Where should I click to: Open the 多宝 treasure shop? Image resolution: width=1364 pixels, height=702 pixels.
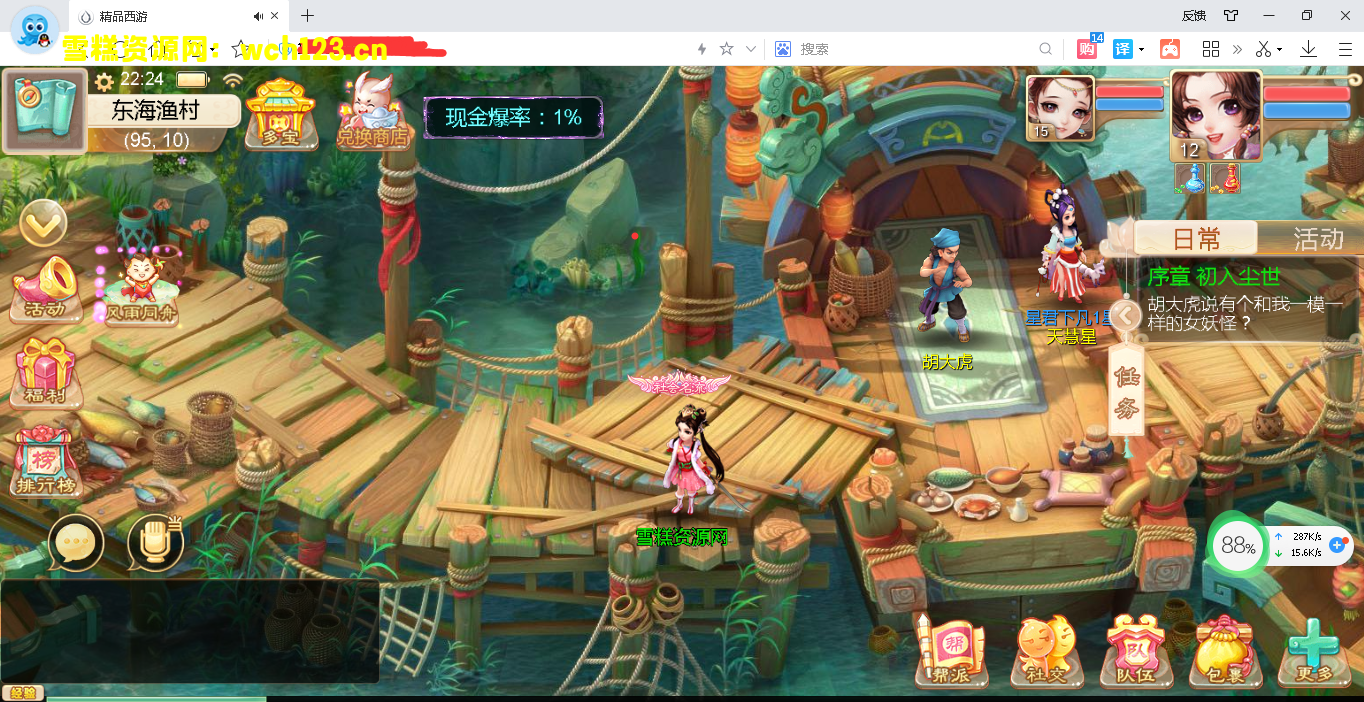point(281,115)
